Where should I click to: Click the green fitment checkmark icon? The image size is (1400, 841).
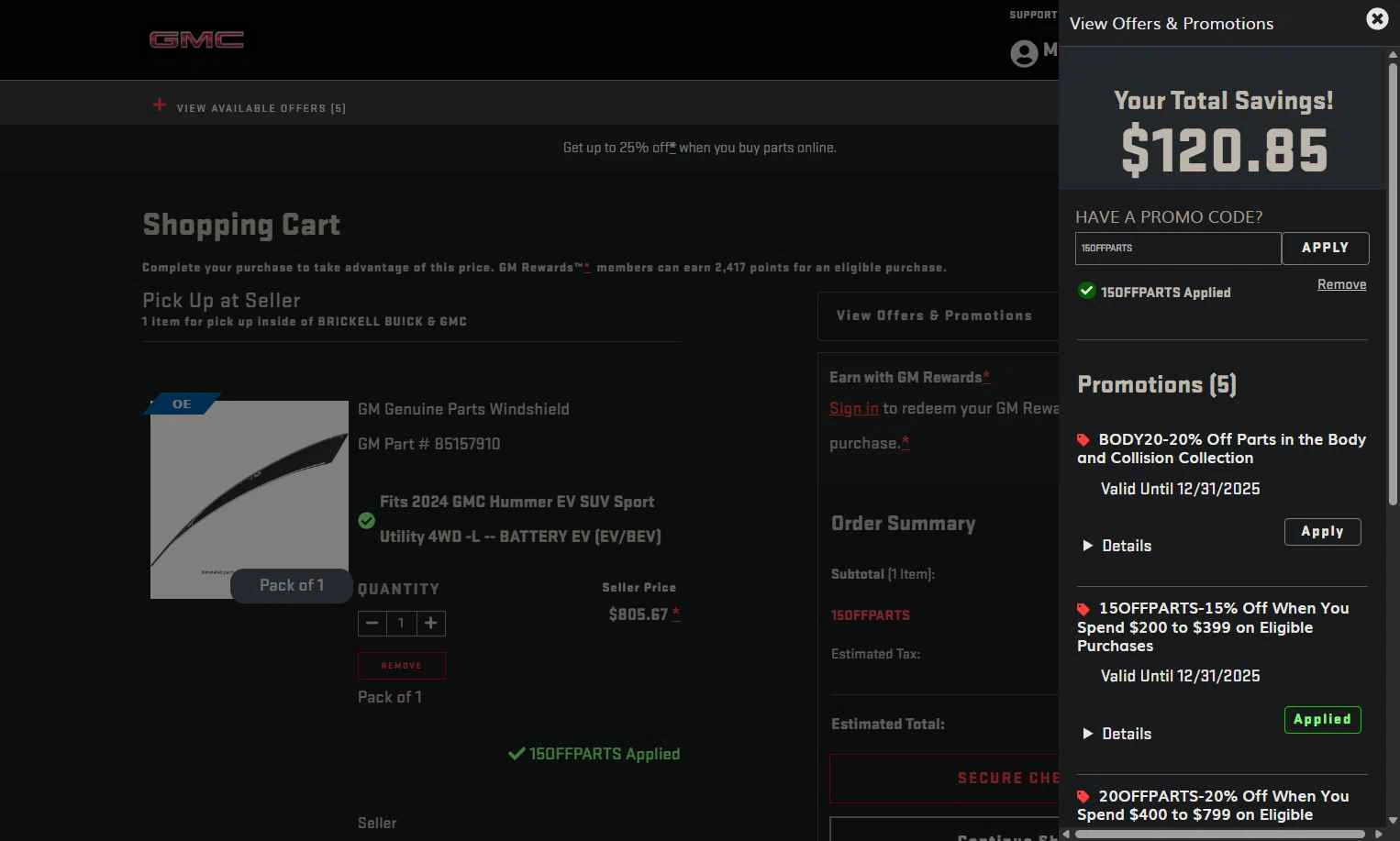pyautogui.click(x=367, y=521)
